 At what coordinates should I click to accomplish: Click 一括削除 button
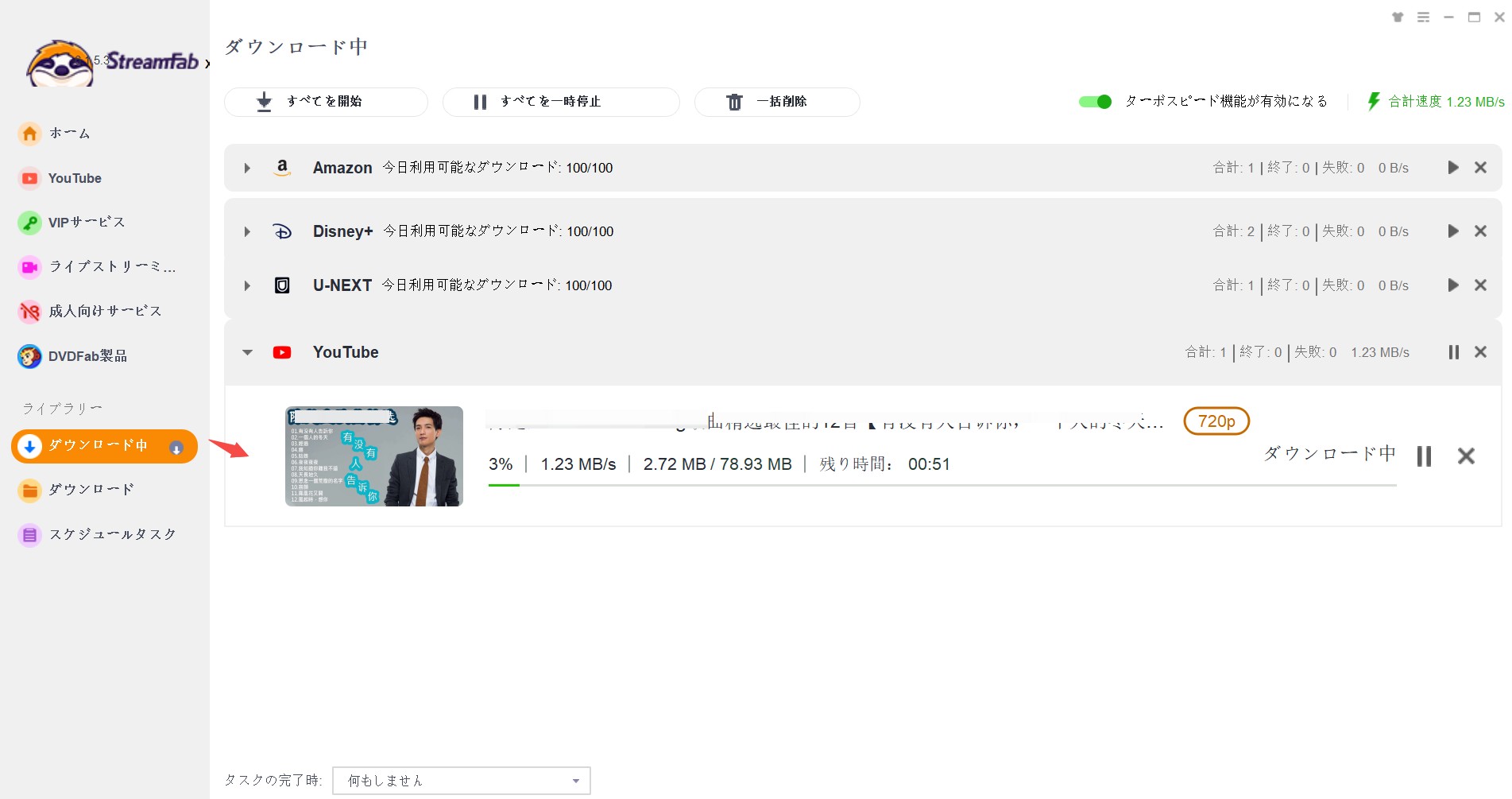click(777, 102)
